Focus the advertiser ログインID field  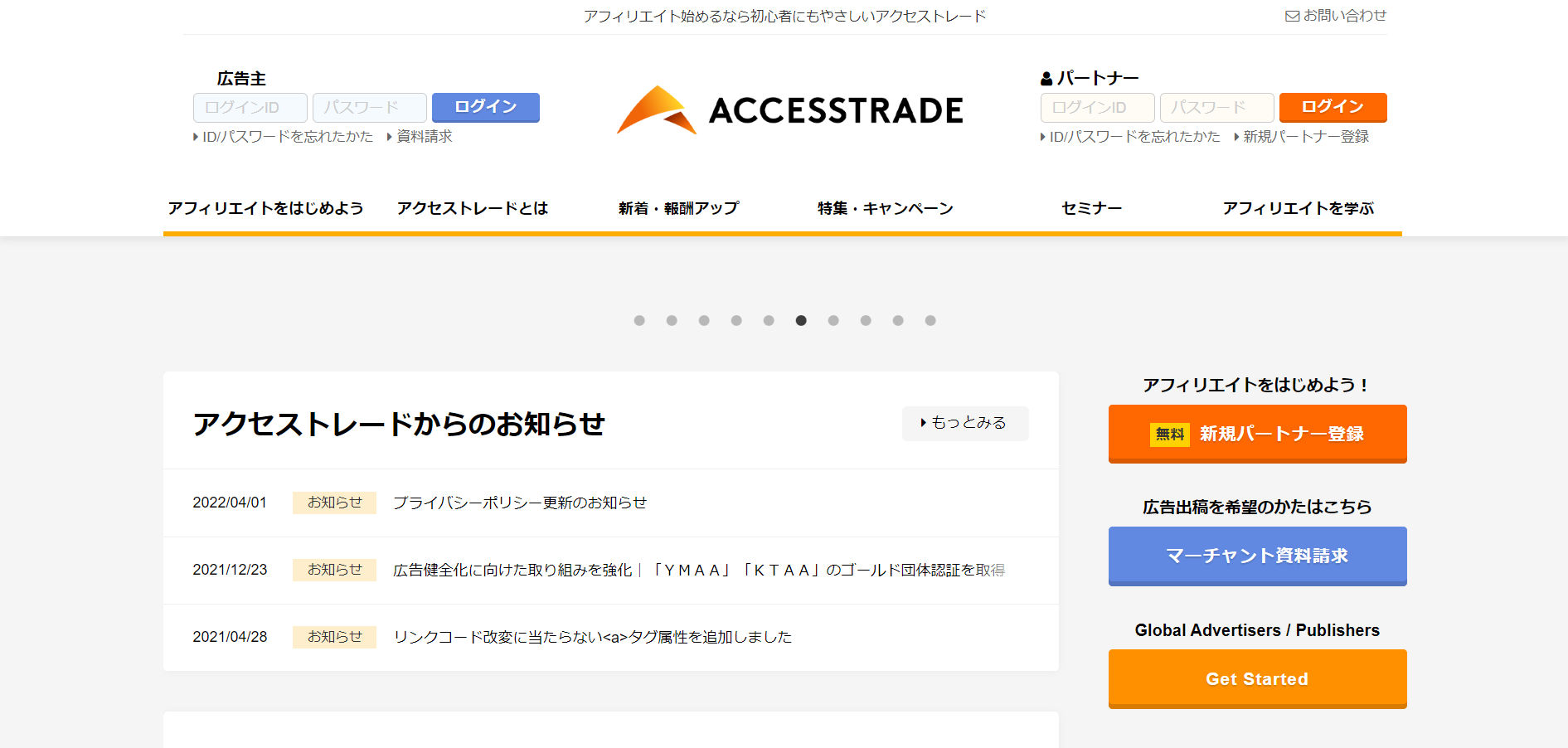pos(250,108)
